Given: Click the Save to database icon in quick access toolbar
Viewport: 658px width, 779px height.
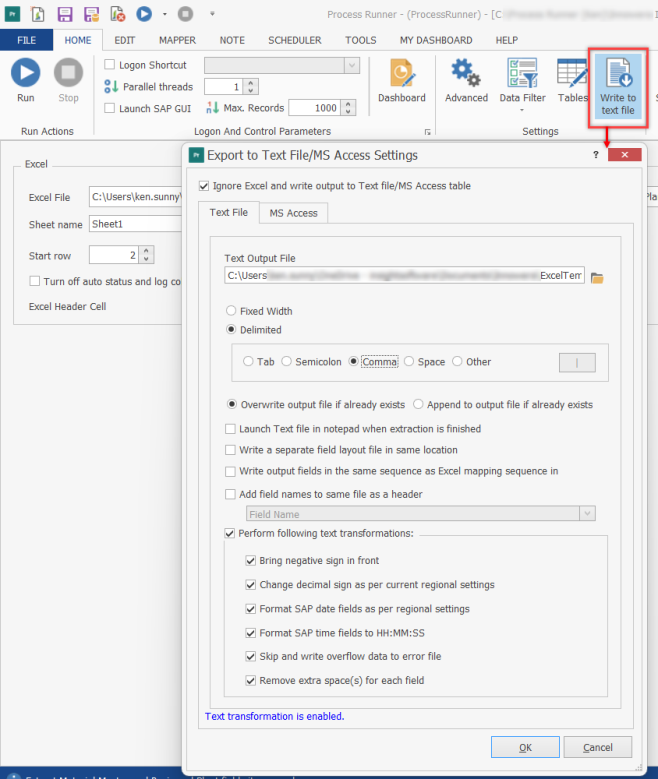Looking at the screenshot, I should coord(91,14).
